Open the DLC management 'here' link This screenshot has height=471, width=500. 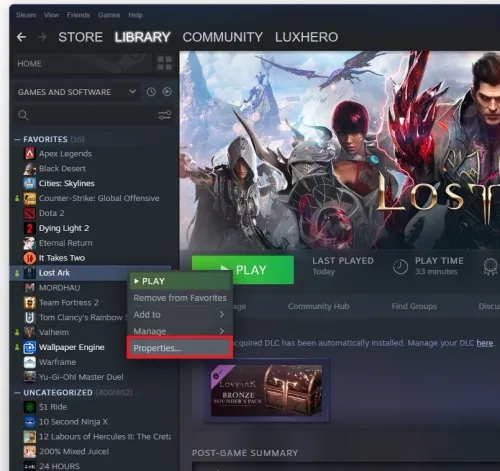point(485,343)
